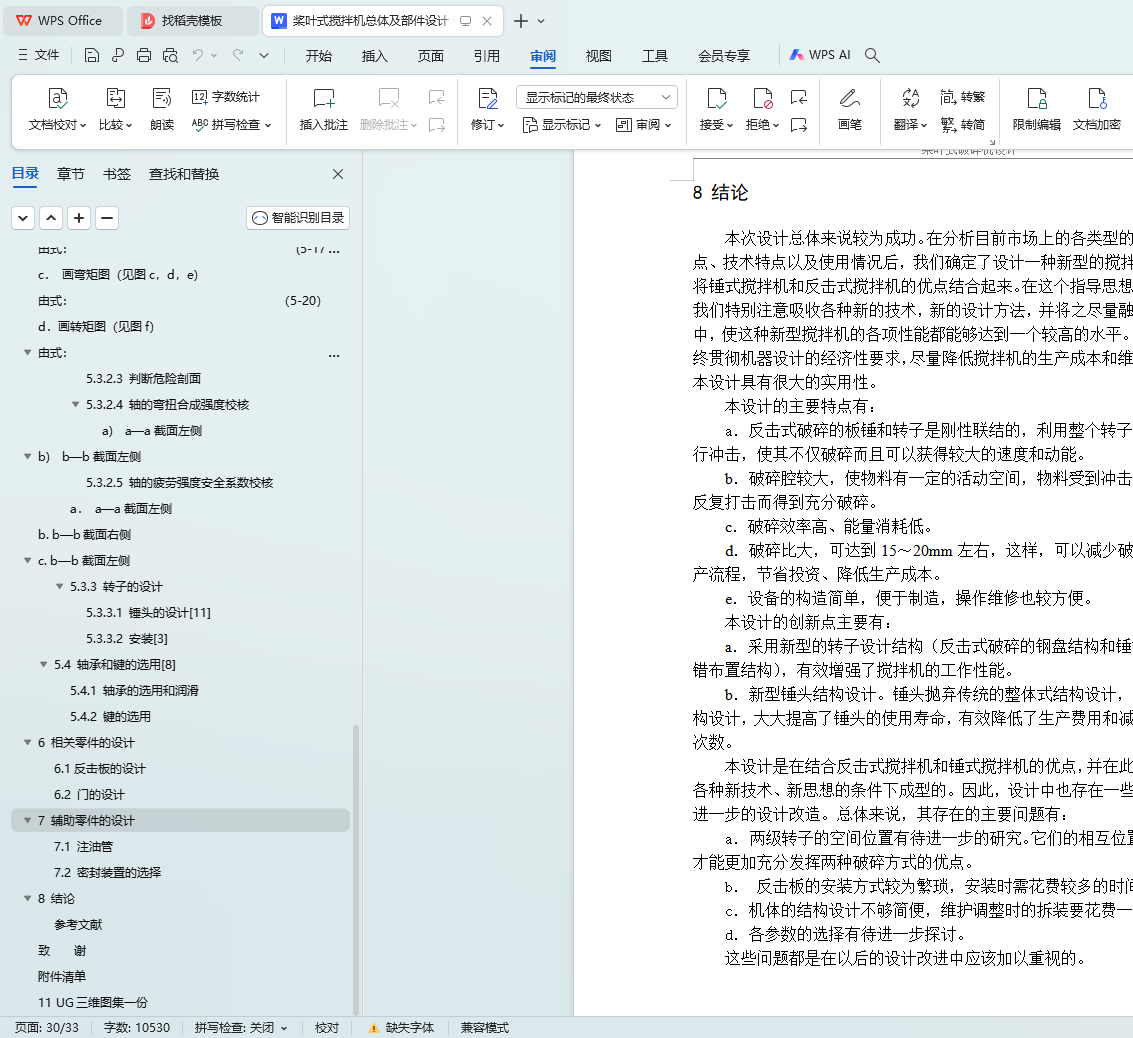Click the Undo arrow
The width and height of the screenshot is (1133, 1038).
[198, 55]
